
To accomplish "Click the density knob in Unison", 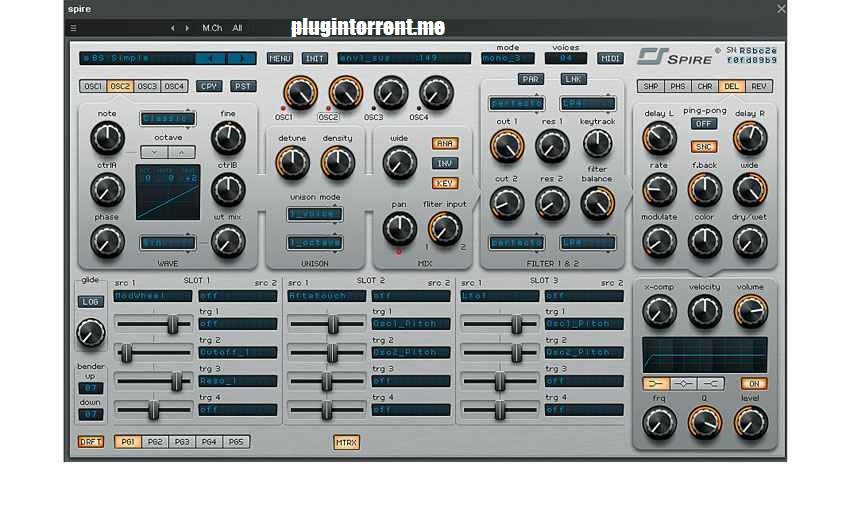I will [x=337, y=163].
